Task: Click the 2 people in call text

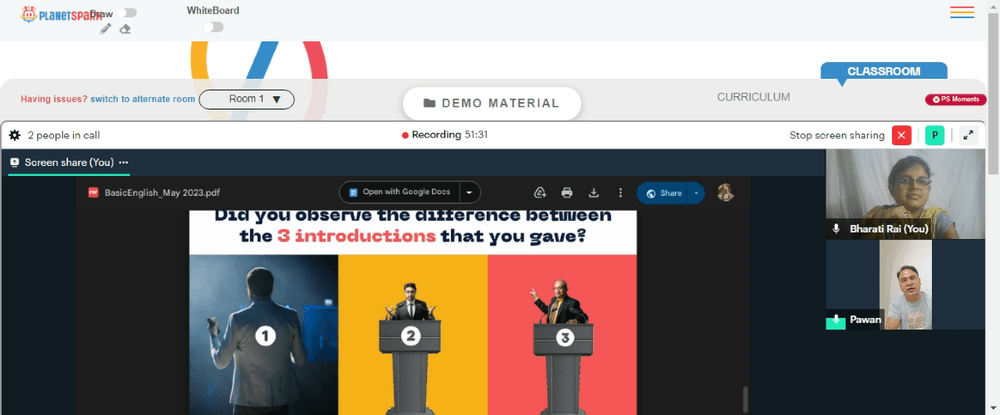Action: pyautogui.click(x=64, y=135)
